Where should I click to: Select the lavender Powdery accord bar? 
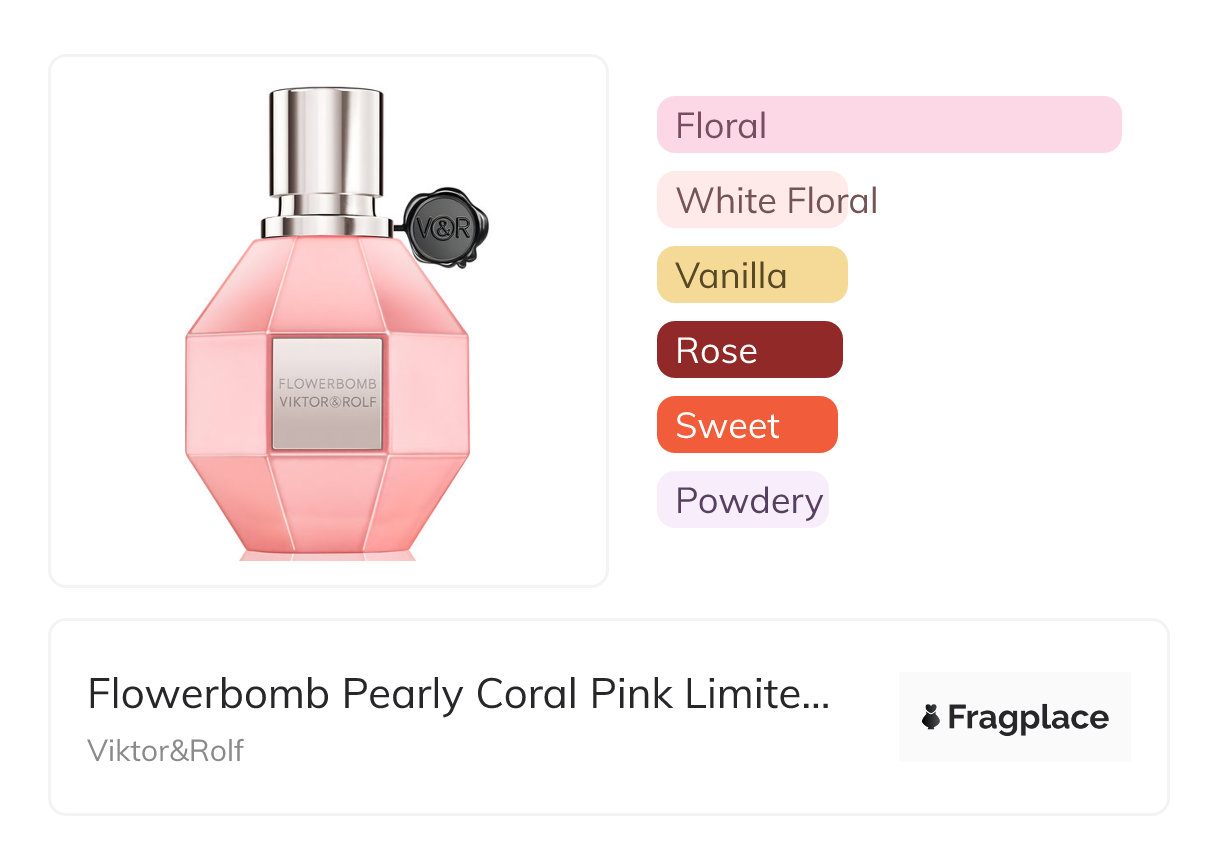click(x=743, y=500)
